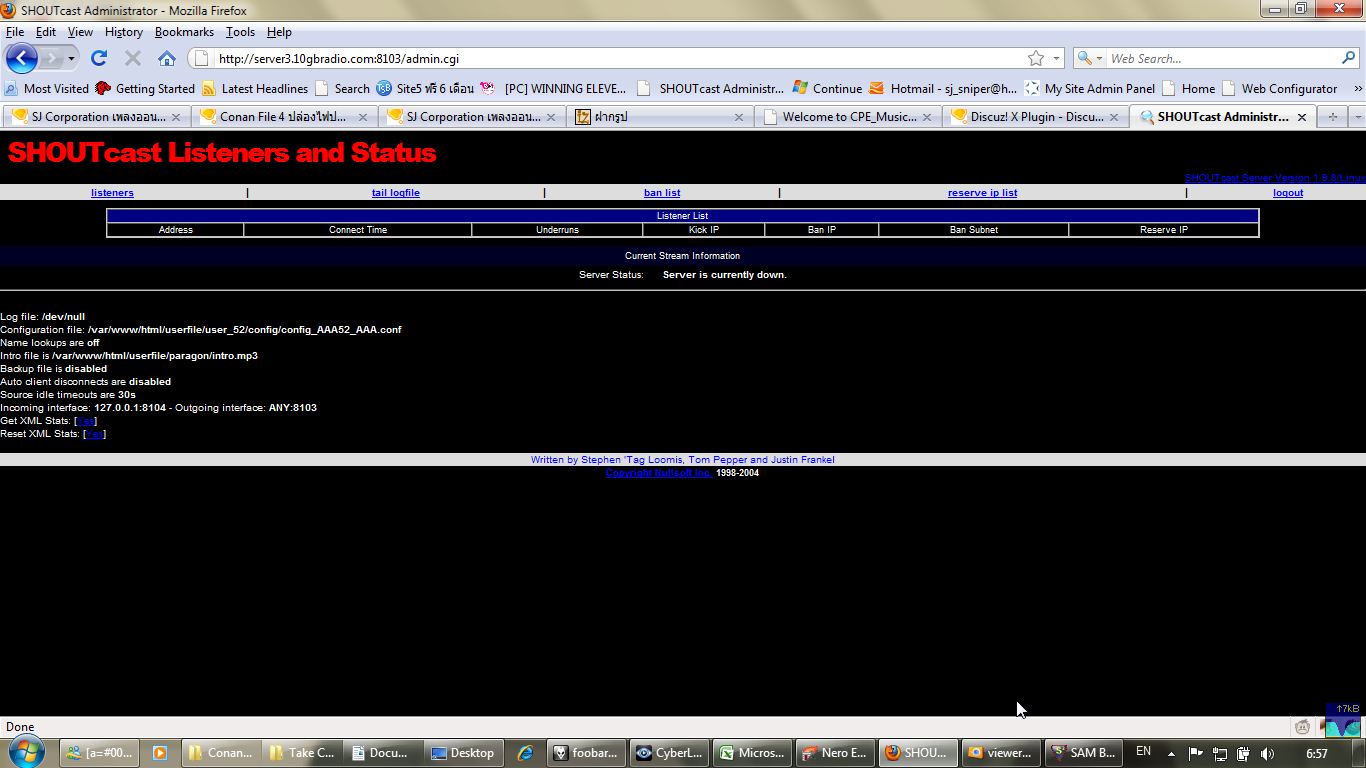
Task: Switch to the Discuz! X Plugin tab
Action: [1035, 117]
